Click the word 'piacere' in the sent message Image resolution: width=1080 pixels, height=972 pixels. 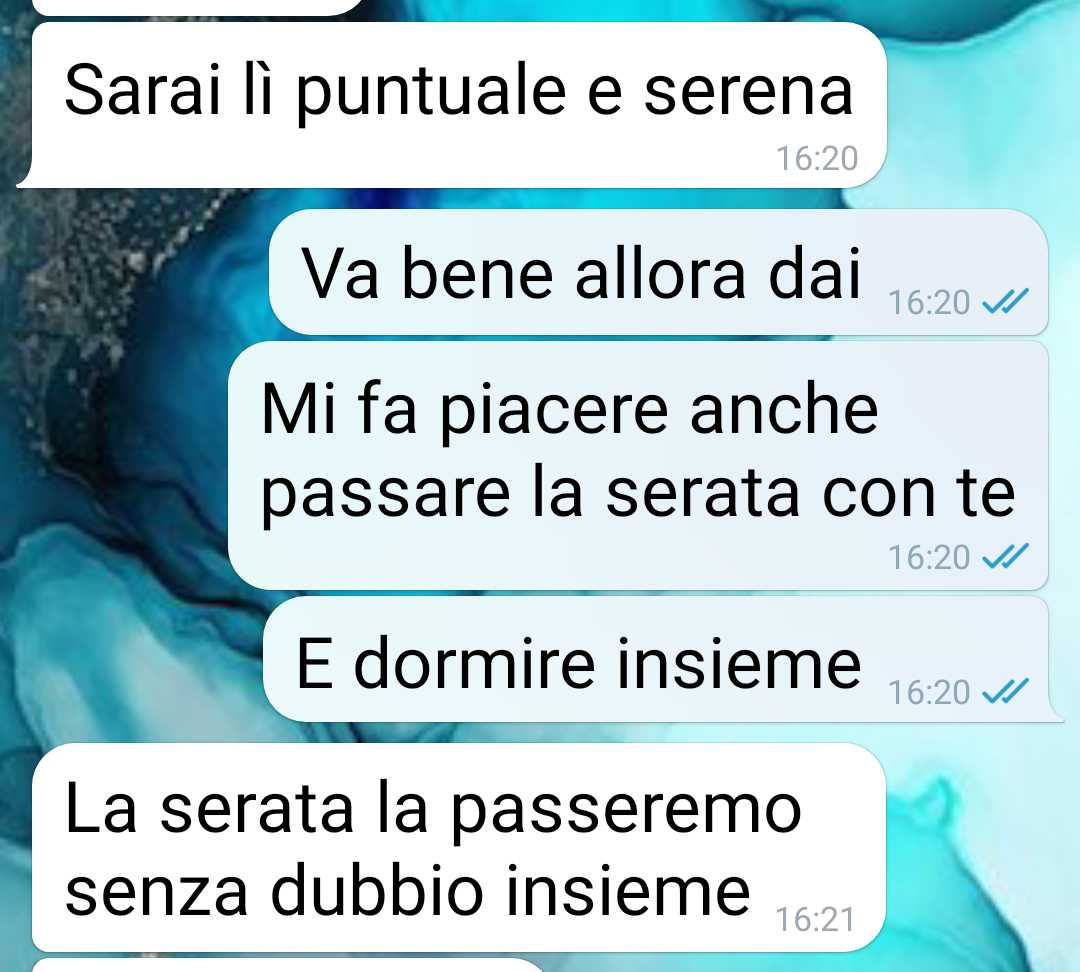554,411
